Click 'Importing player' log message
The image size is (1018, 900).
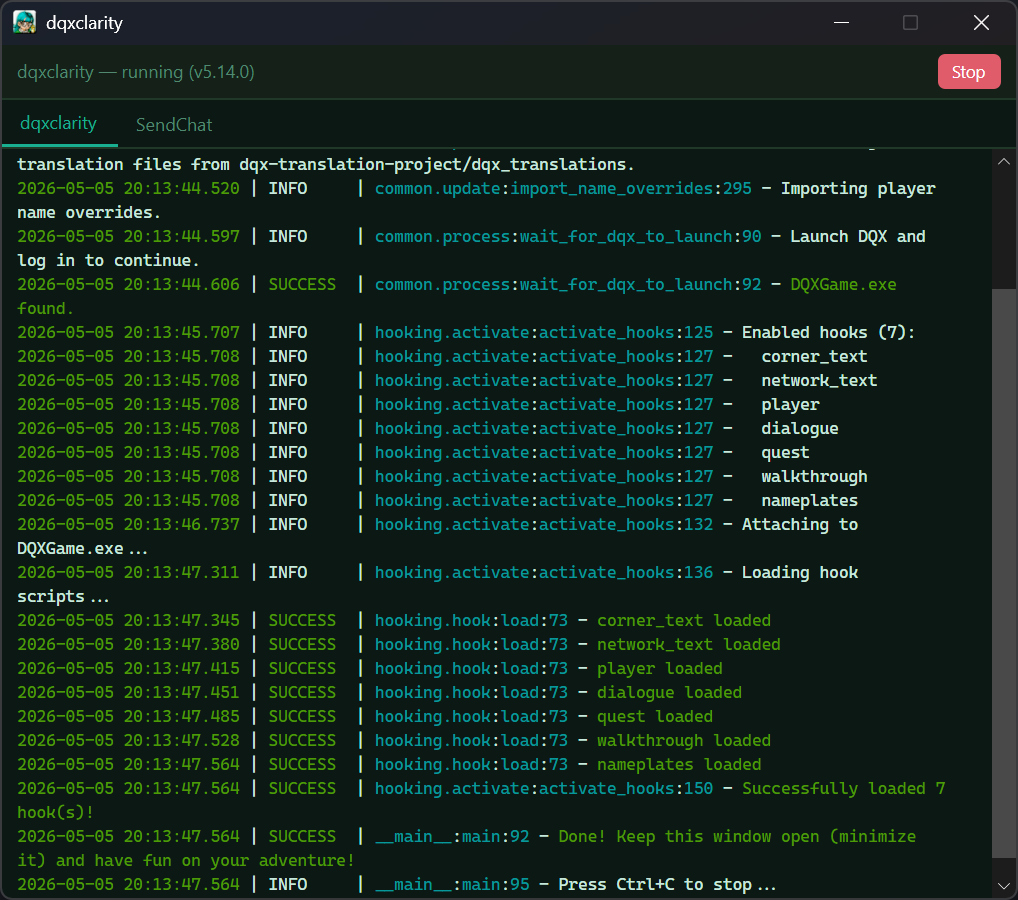click(x=858, y=188)
